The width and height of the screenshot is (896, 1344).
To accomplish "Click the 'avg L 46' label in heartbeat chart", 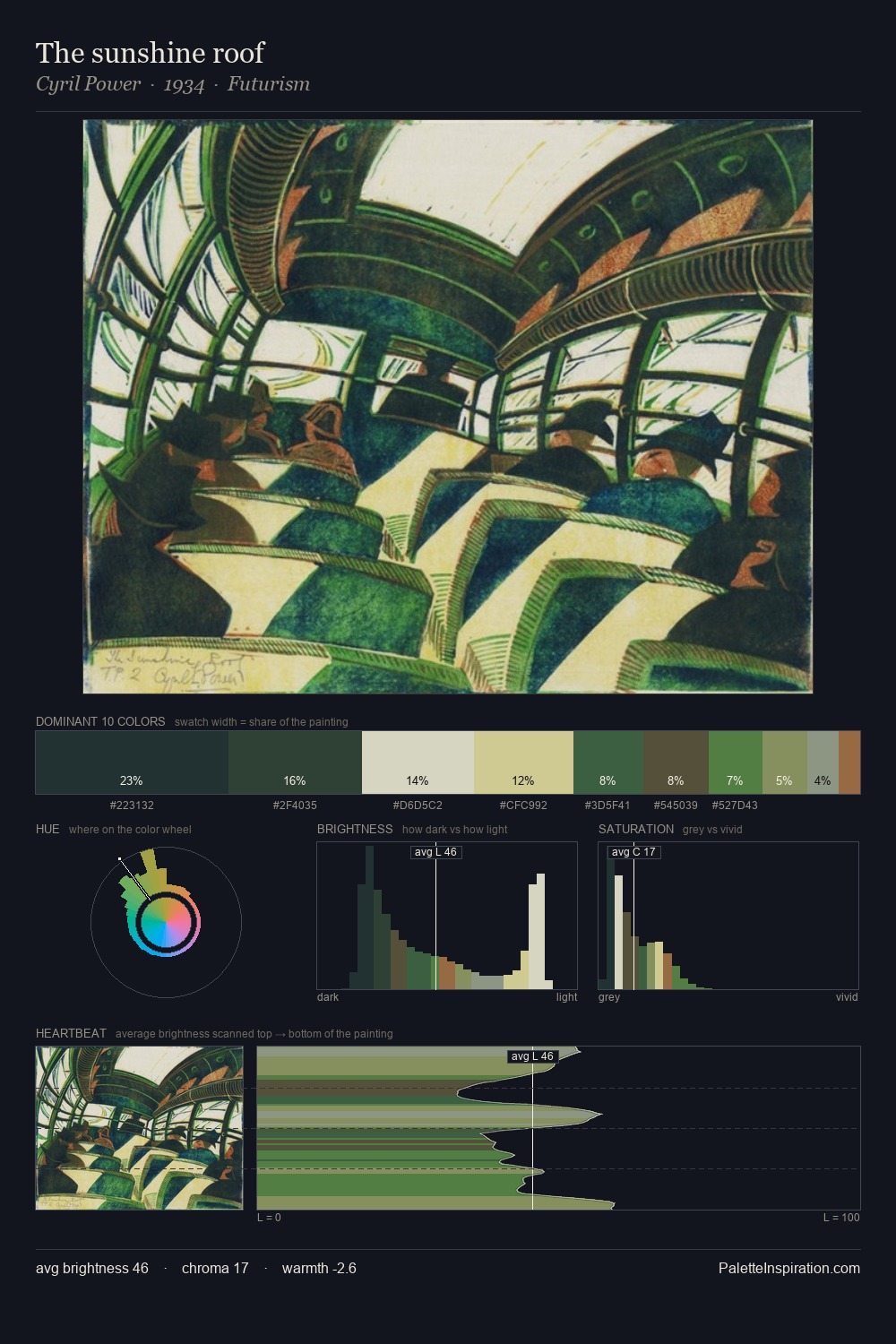I will point(532,1056).
